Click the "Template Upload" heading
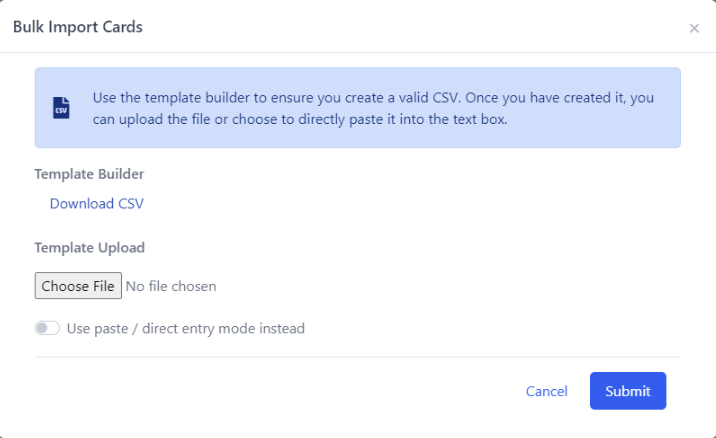This screenshot has height=438, width=716. (89, 248)
